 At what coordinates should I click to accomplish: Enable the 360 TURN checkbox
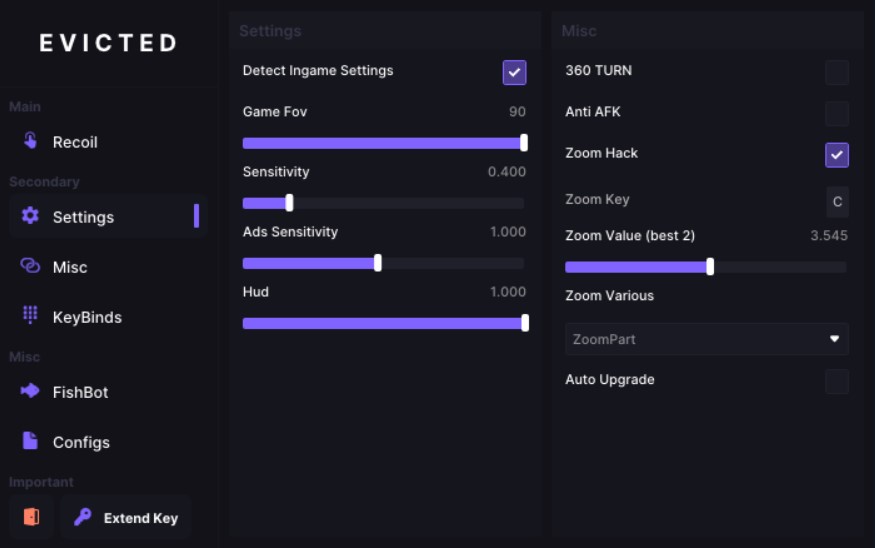(837, 72)
